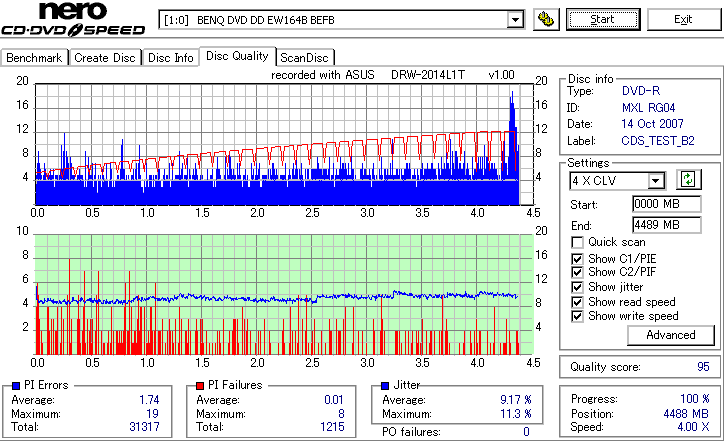This screenshot has width=724, height=441.
Task: Click the 'recorded with ASUS DRW-2014L1T' text
Action: coord(392,75)
